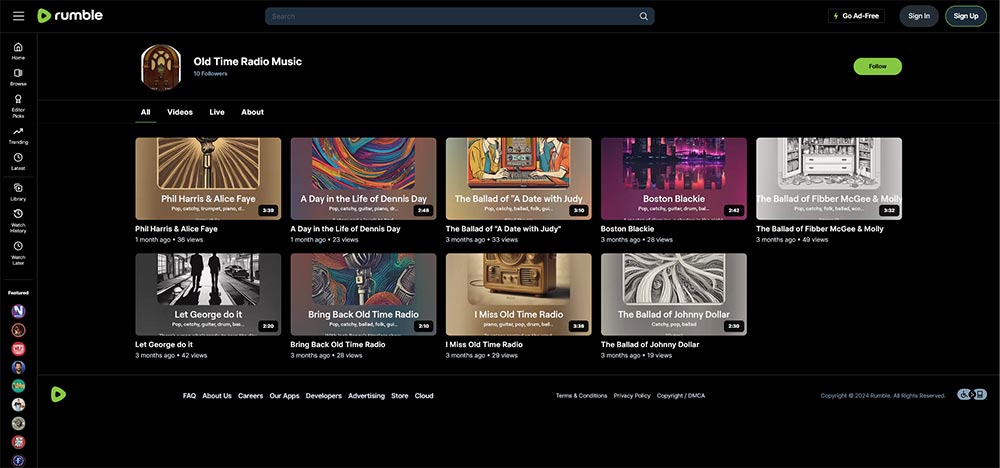Open the featured channel avatar with letter N
The height and width of the screenshot is (468, 1000).
[18, 311]
